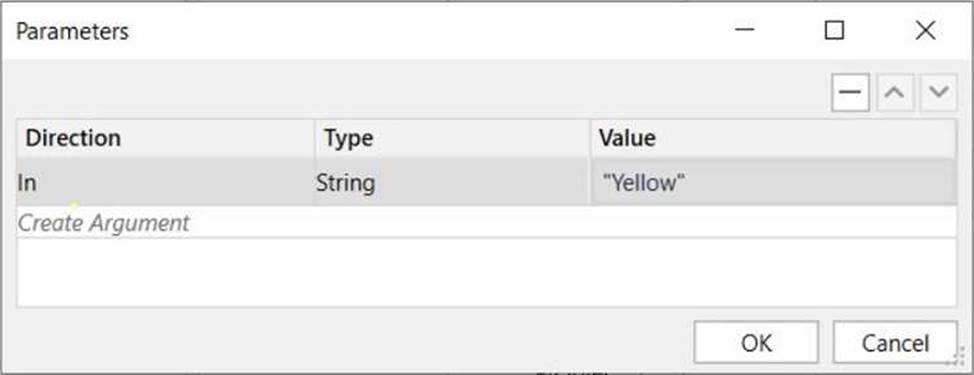
Task: Click the resize grip in the dialog corner
Action: [960, 357]
